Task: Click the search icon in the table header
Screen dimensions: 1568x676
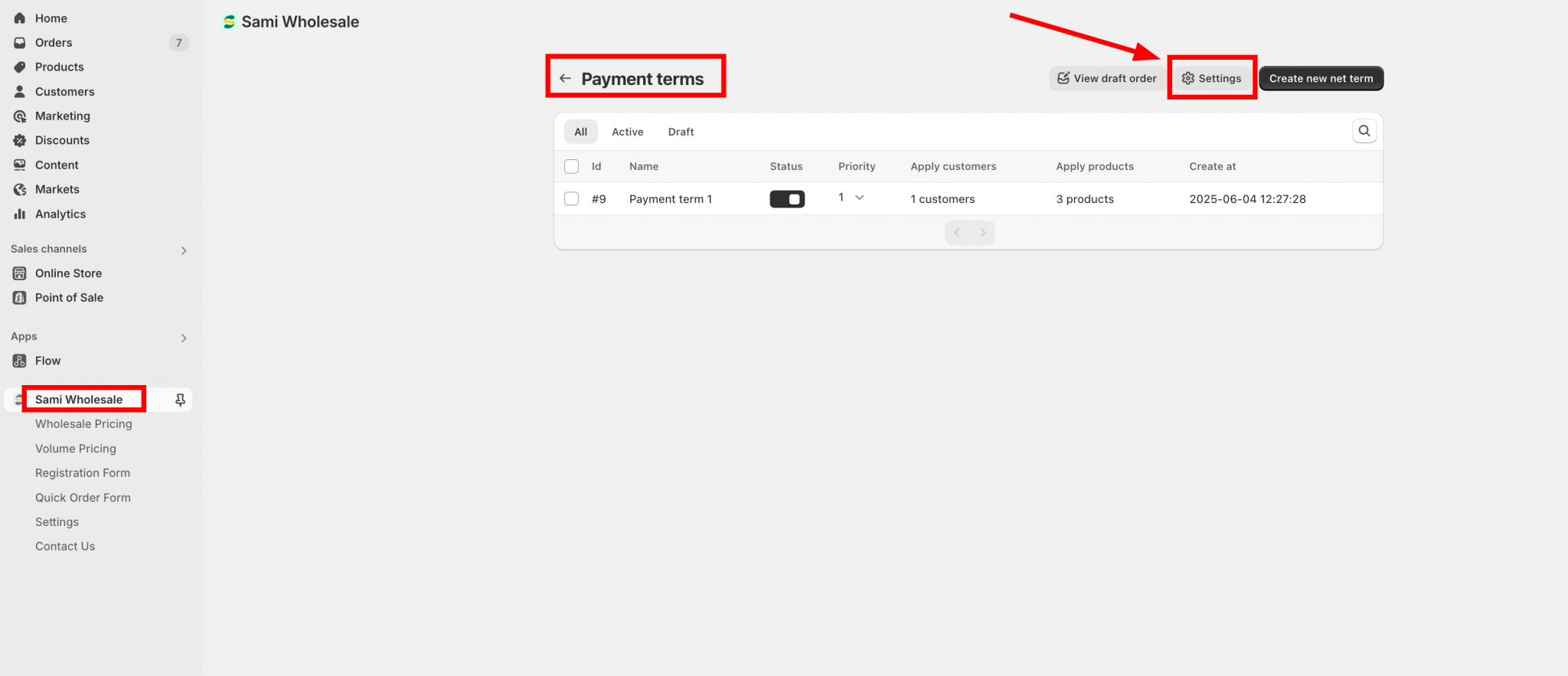Action: tap(1364, 131)
